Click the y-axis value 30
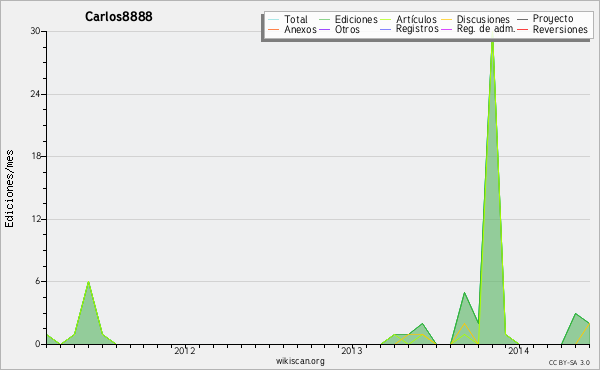 pos(36,31)
